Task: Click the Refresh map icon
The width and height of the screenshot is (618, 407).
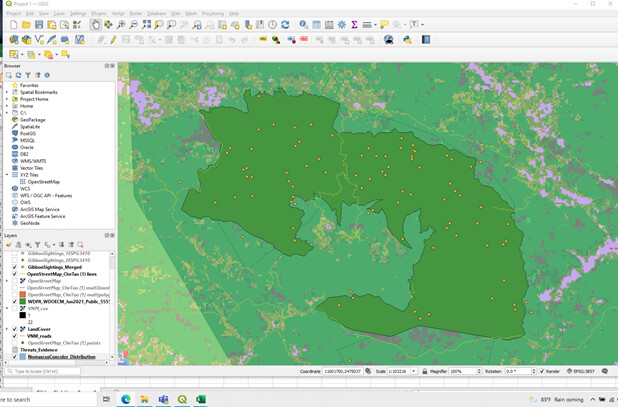Action: (x=285, y=25)
